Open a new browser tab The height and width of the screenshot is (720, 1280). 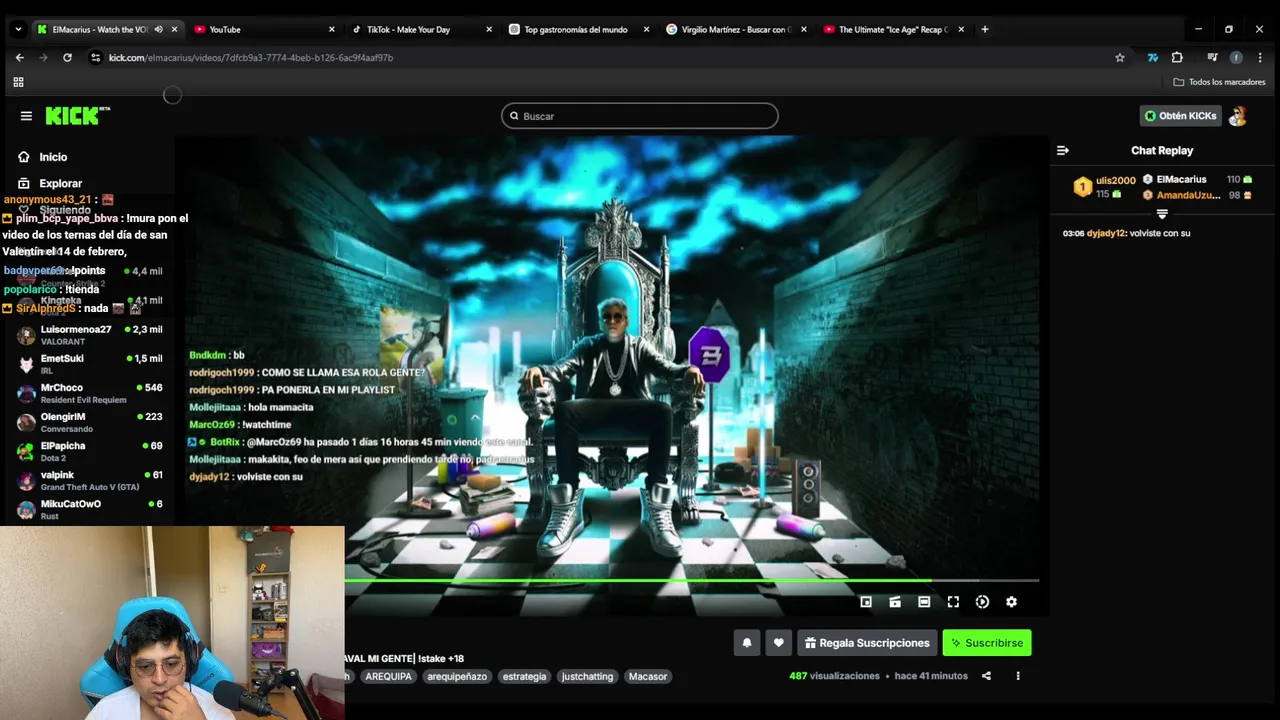[x=985, y=29]
